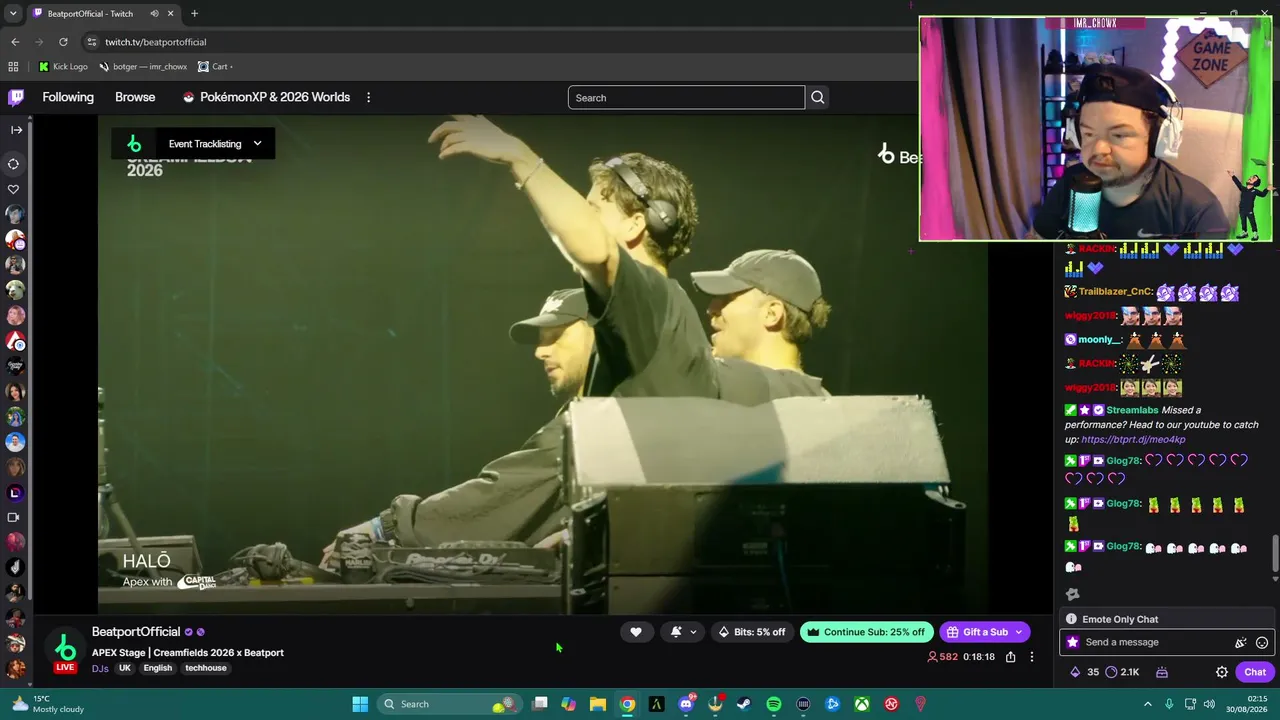The image size is (1280, 720).
Task: Open the botger — imr_chowx bookmark
Action: pyautogui.click(x=143, y=67)
